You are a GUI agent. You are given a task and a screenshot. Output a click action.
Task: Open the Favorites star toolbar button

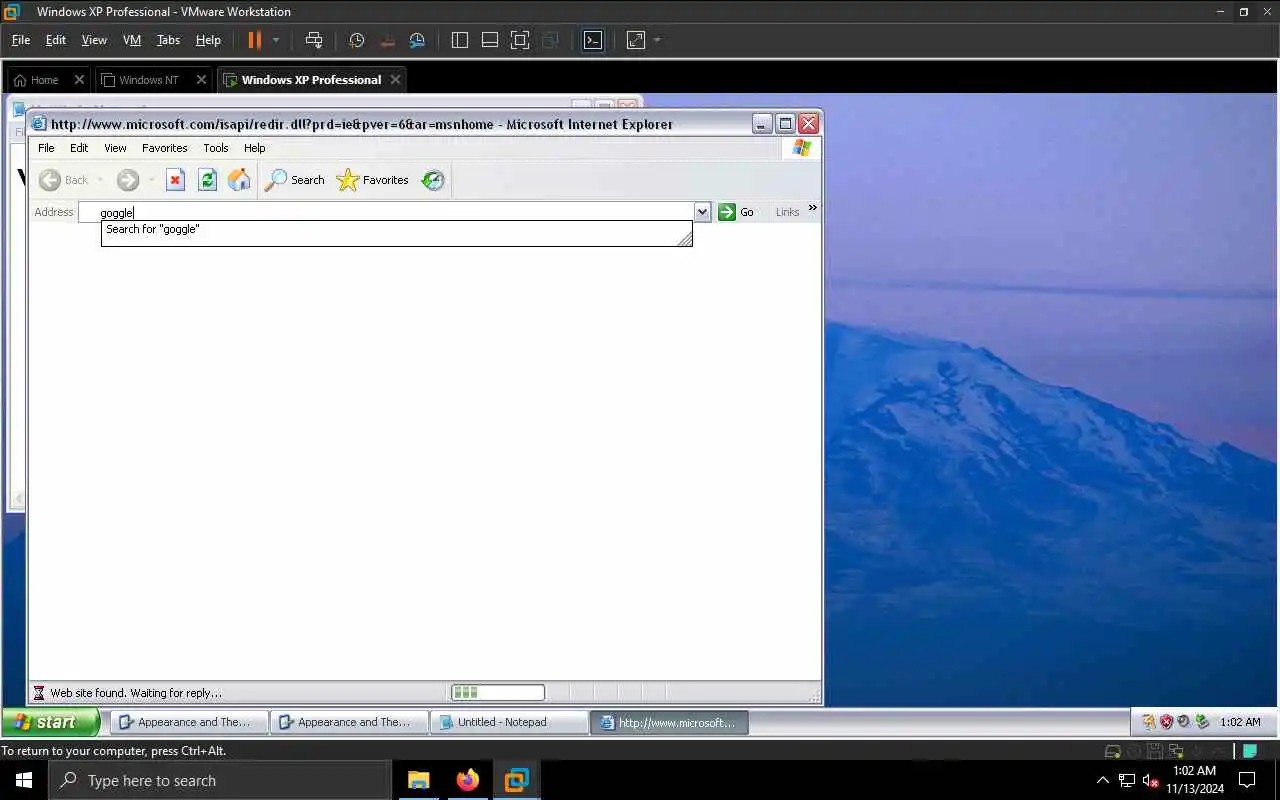point(372,180)
